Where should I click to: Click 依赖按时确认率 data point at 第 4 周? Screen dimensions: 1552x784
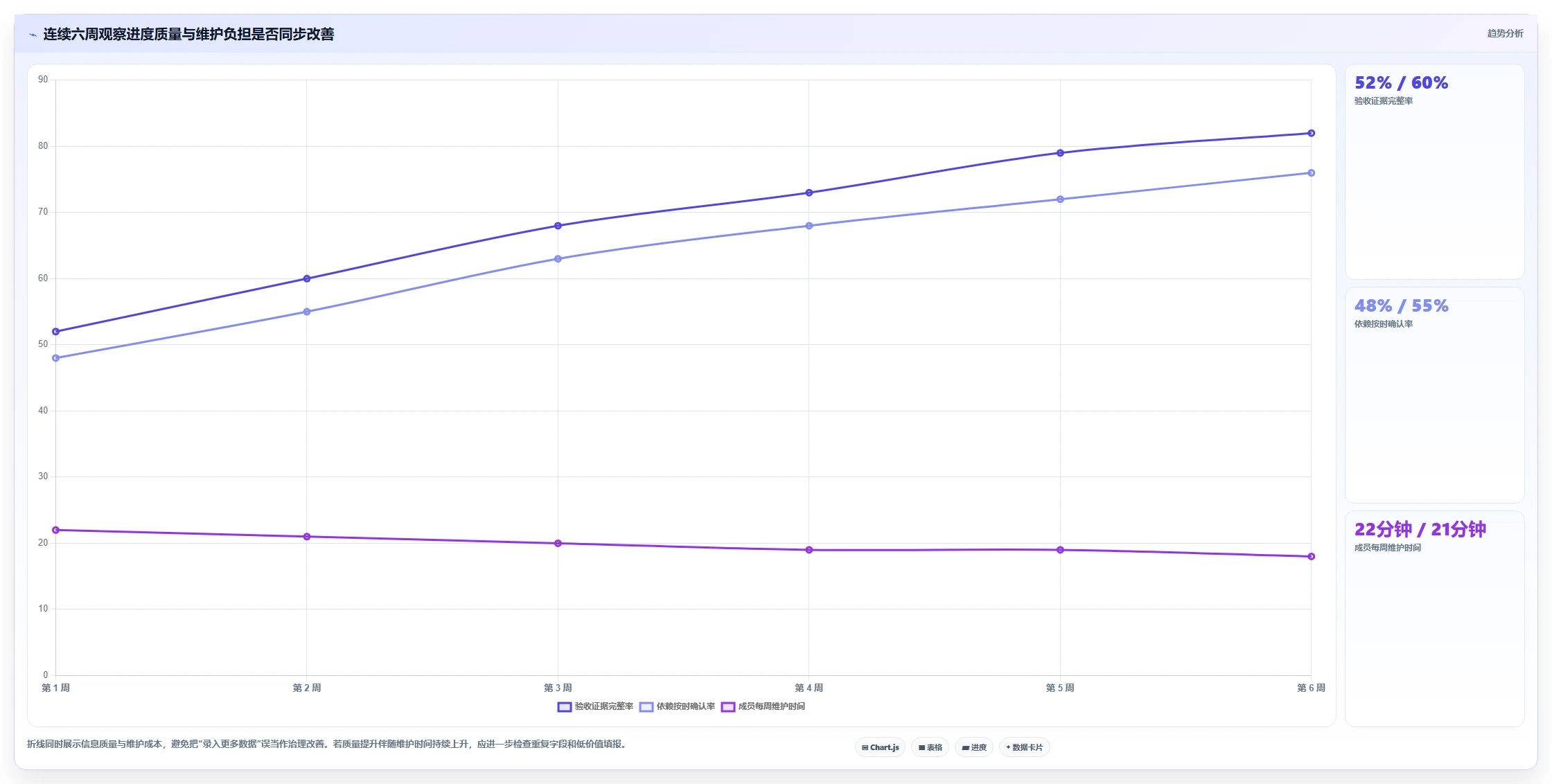[809, 226]
